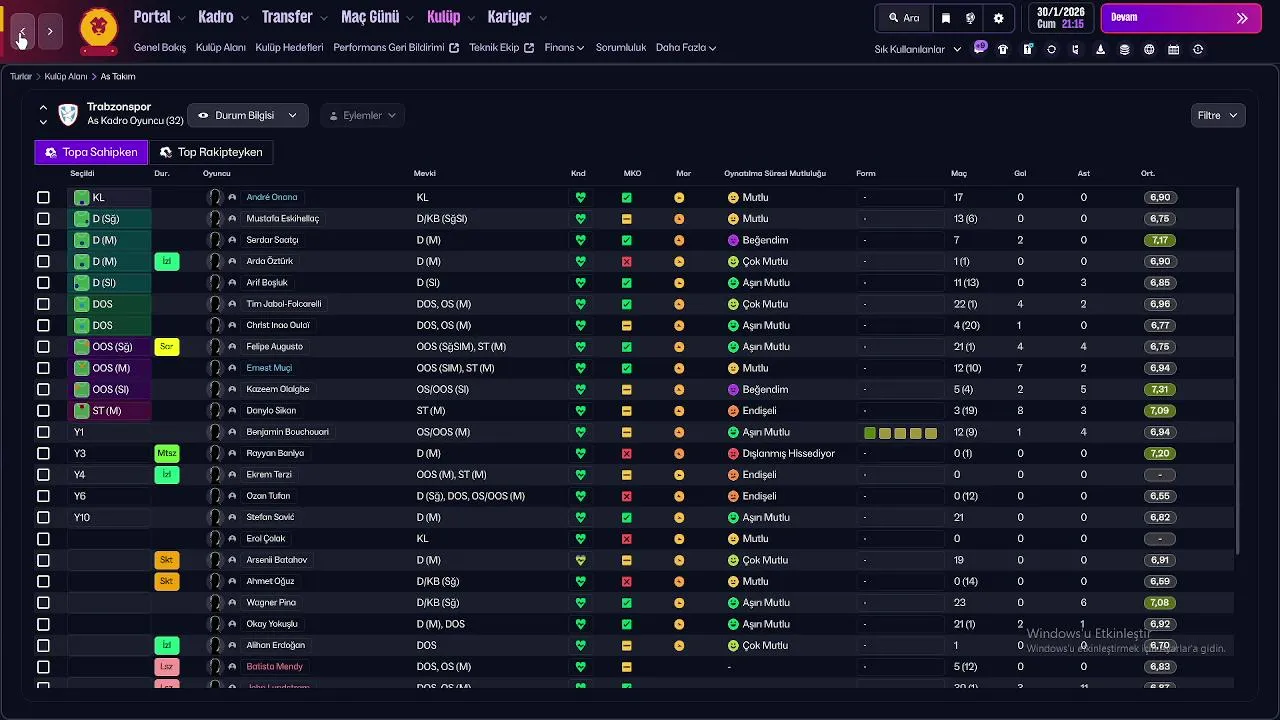Switch squad with the up chevron beside Trabzonspor
The width and height of the screenshot is (1280, 720).
tap(43, 107)
